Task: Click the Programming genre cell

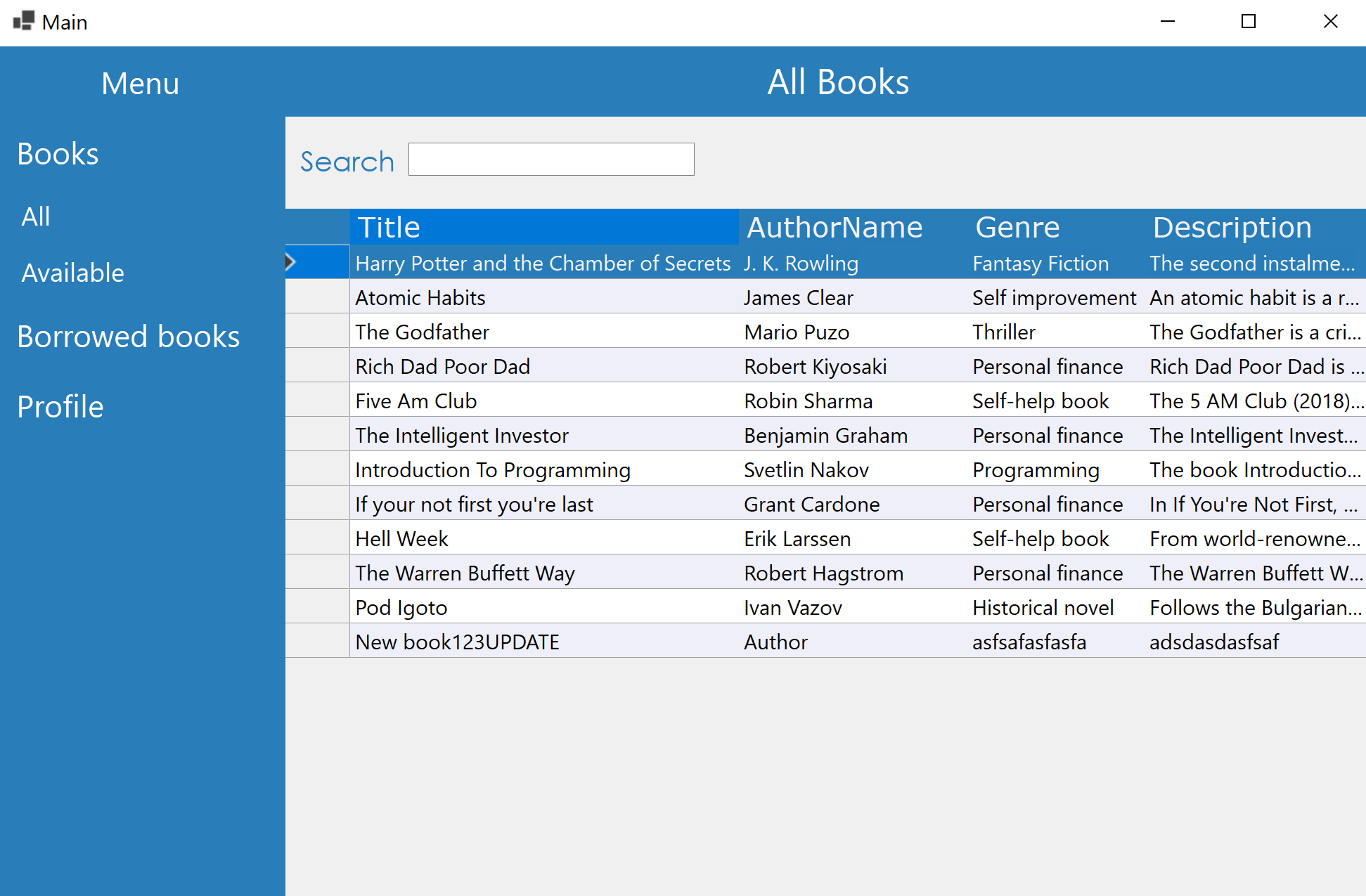Action: pyautogui.click(x=1036, y=470)
